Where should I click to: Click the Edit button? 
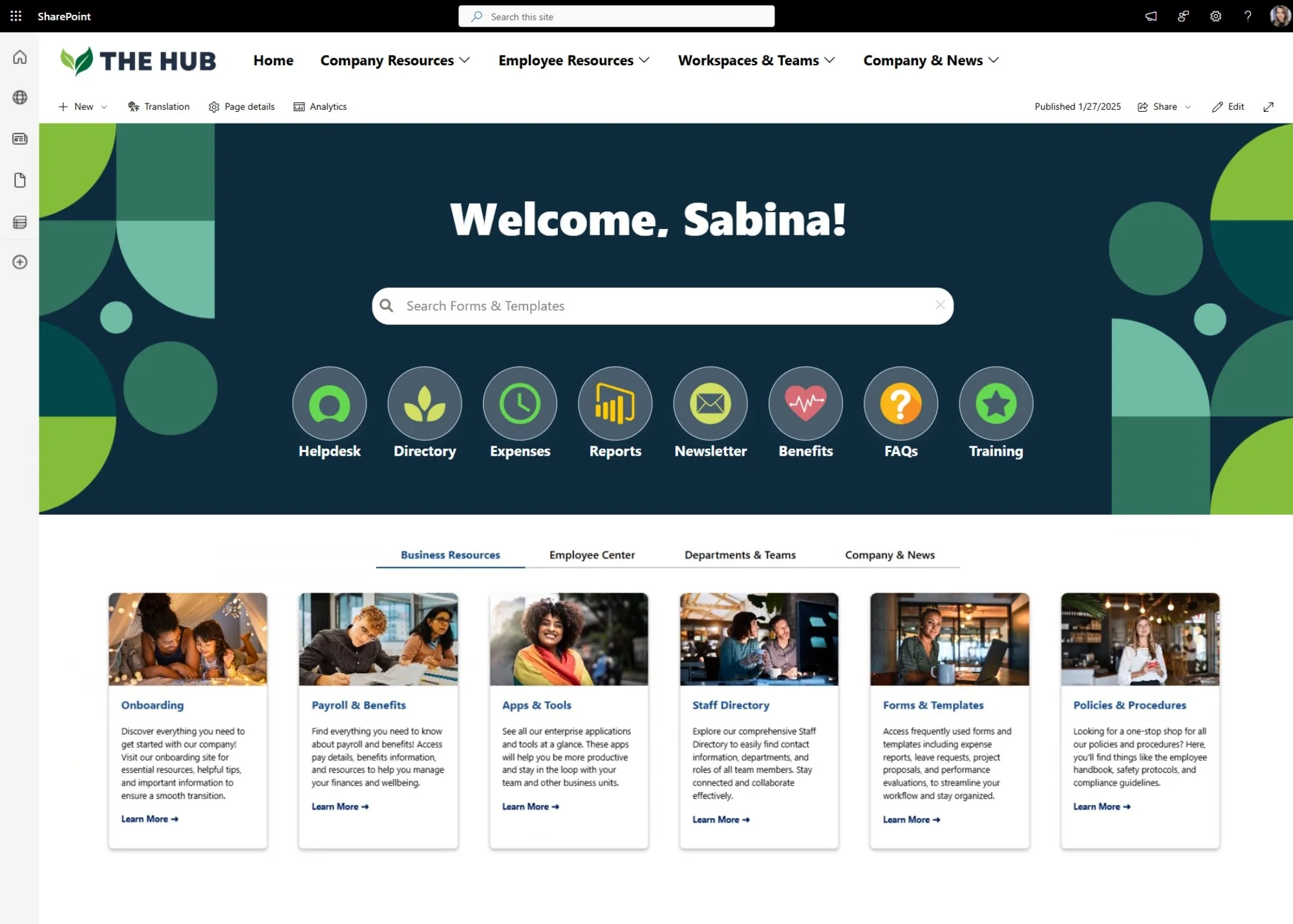tap(1228, 107)
